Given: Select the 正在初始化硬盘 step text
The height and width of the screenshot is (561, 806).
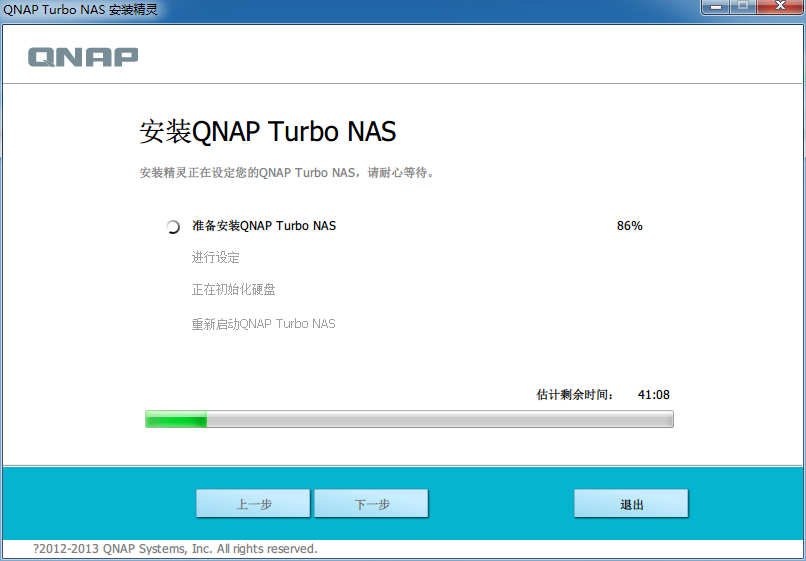Looking at the screenshot, I should pyautogui.click(x=233, y=289).
